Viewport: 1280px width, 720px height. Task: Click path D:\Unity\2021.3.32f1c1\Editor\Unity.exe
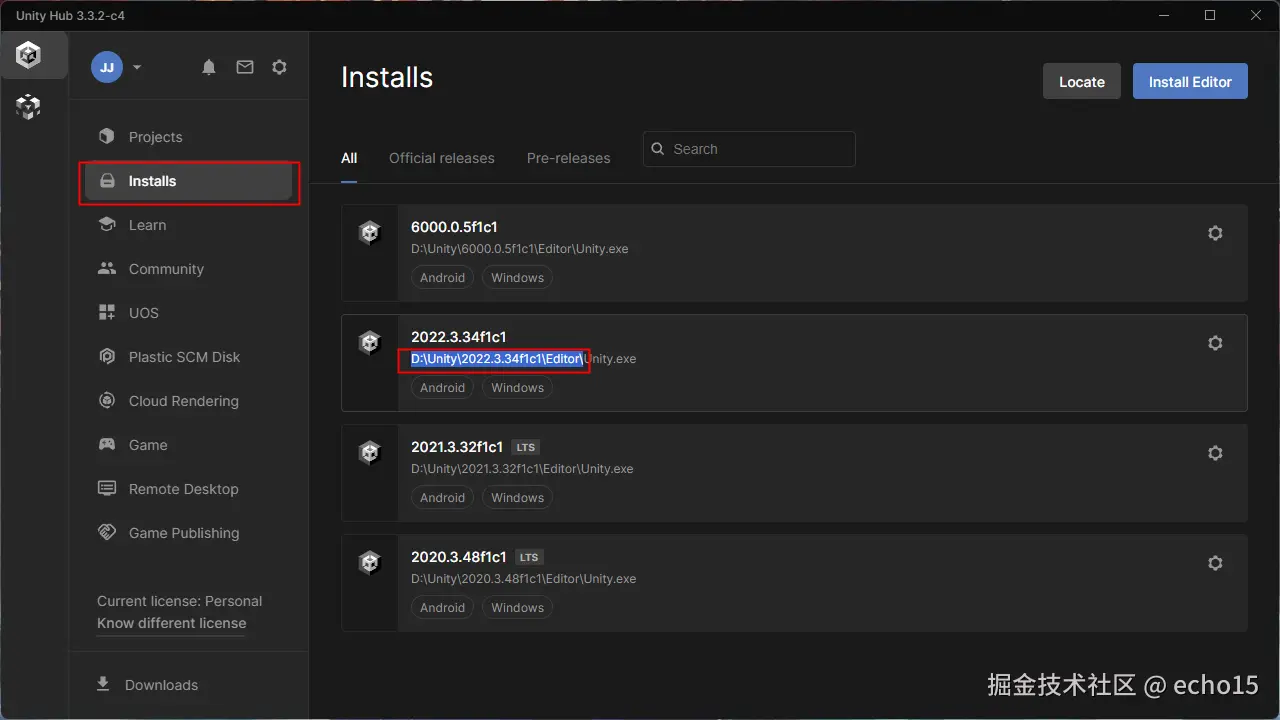coord(522,469)
